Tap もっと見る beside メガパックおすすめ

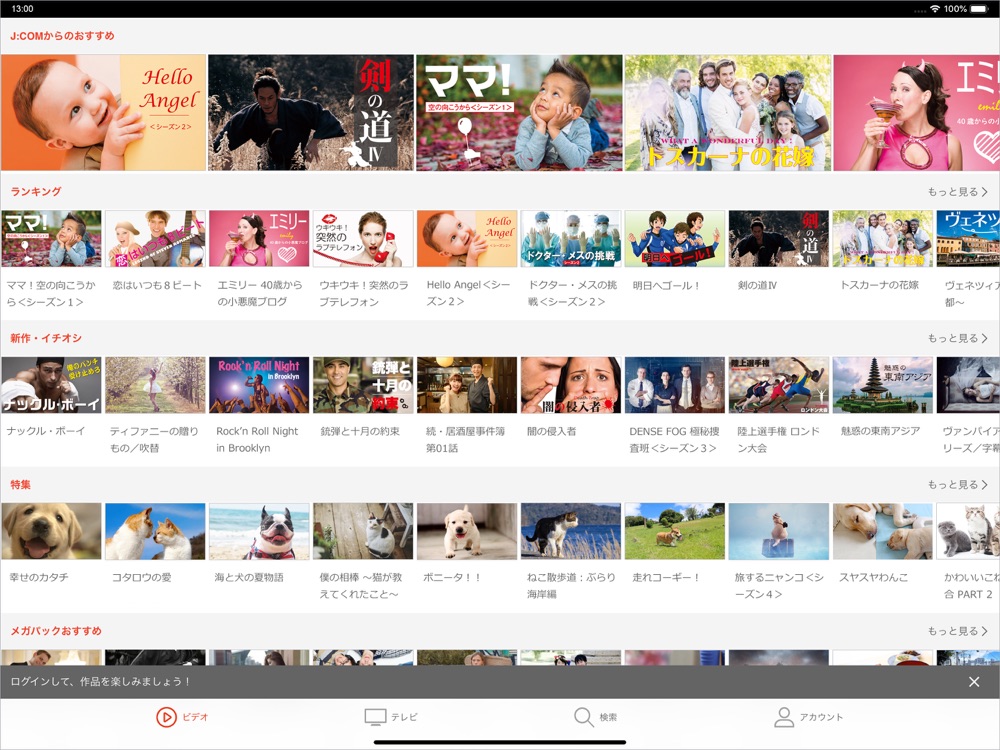(957, 631)
